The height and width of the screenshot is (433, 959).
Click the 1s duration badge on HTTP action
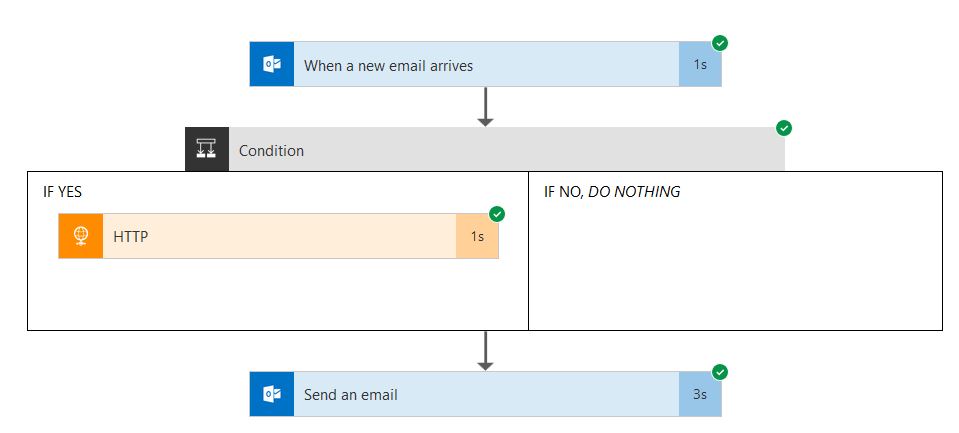coord(477,236)
